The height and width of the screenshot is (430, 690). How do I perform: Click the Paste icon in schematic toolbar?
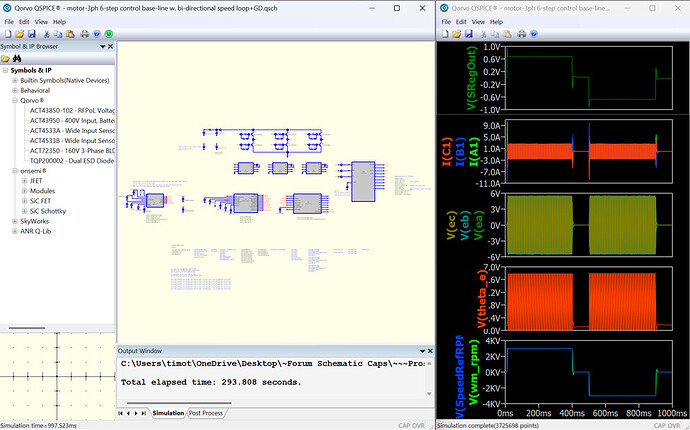coord(70,34)
